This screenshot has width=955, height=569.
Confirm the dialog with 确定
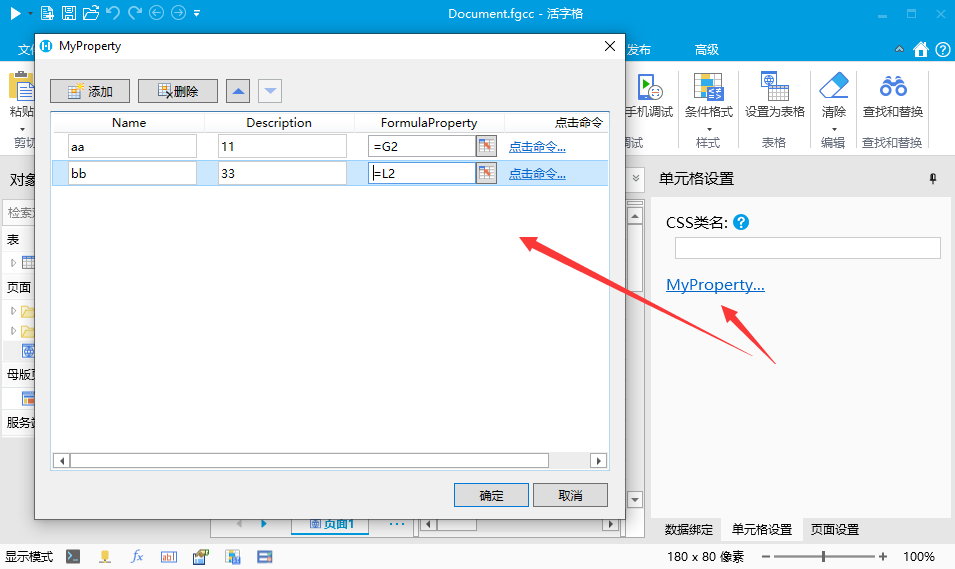[x=491, y=495]
